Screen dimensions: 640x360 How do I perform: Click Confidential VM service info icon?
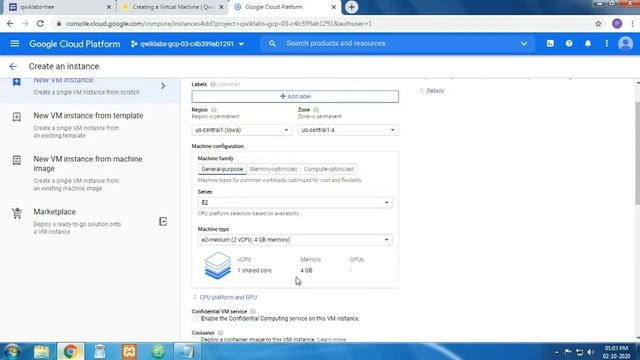253,311
